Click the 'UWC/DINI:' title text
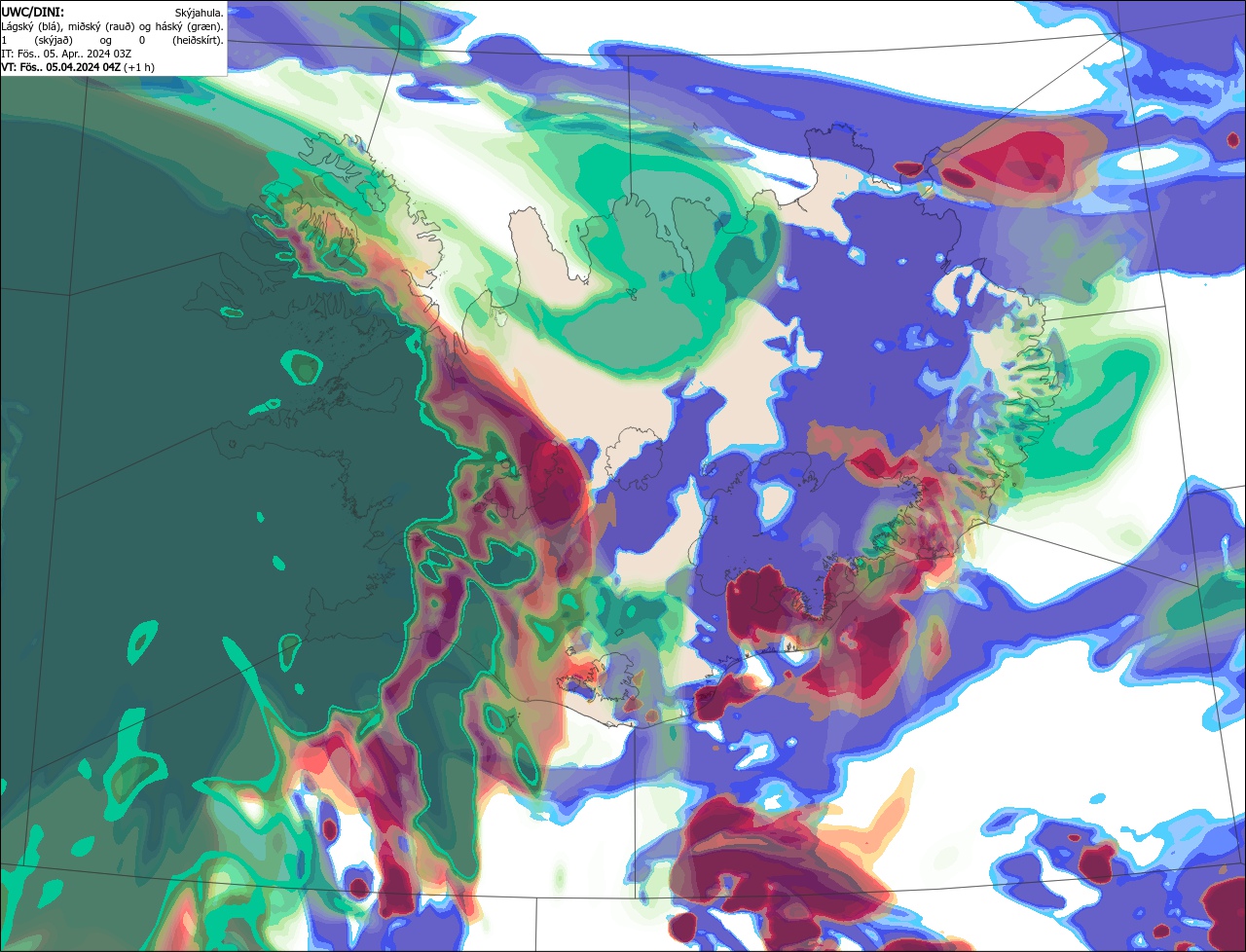 tap(33, 13)
